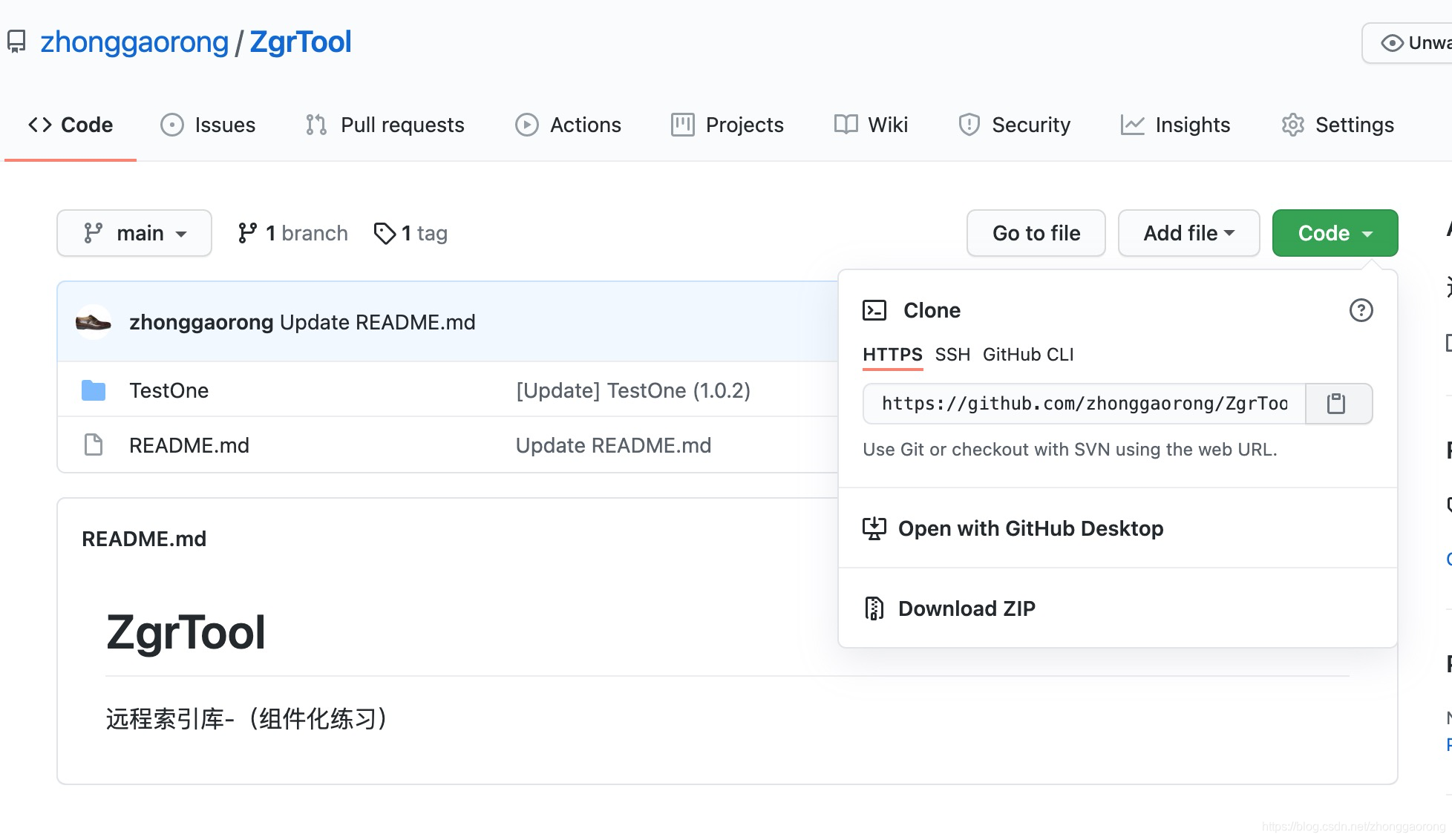This screenshot has width=1452, height=840.
Task: Click the TestOne folder icon
Action: click(94, 390)
